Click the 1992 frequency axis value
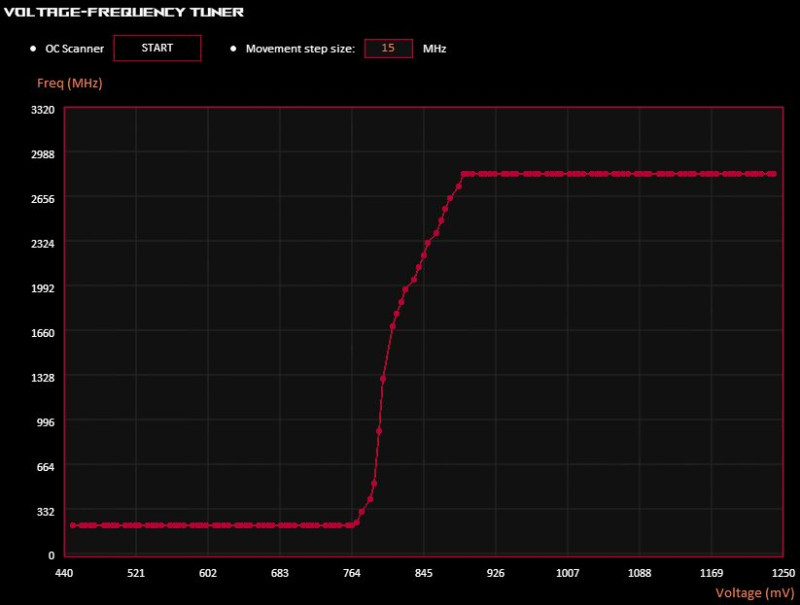The width and height of the screenshot is (800, 605). click(43, 288)
